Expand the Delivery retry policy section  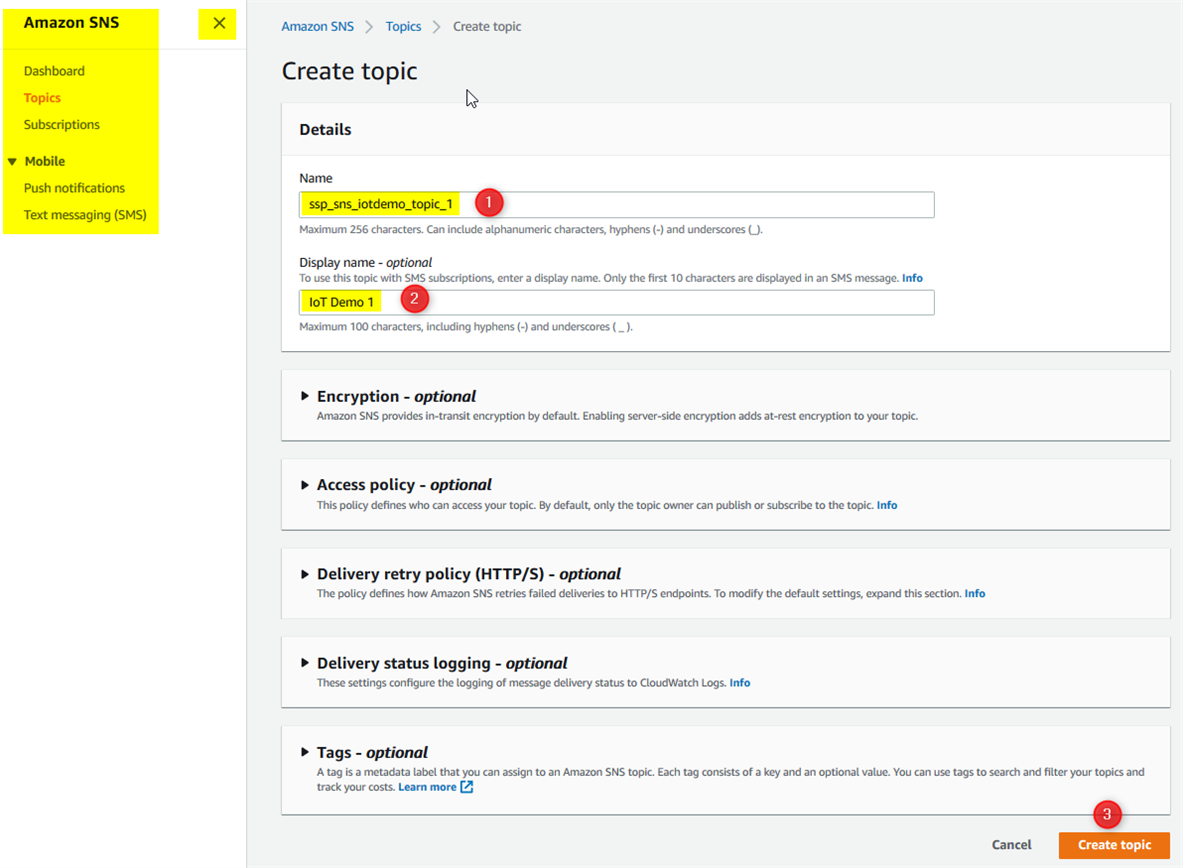305,574
